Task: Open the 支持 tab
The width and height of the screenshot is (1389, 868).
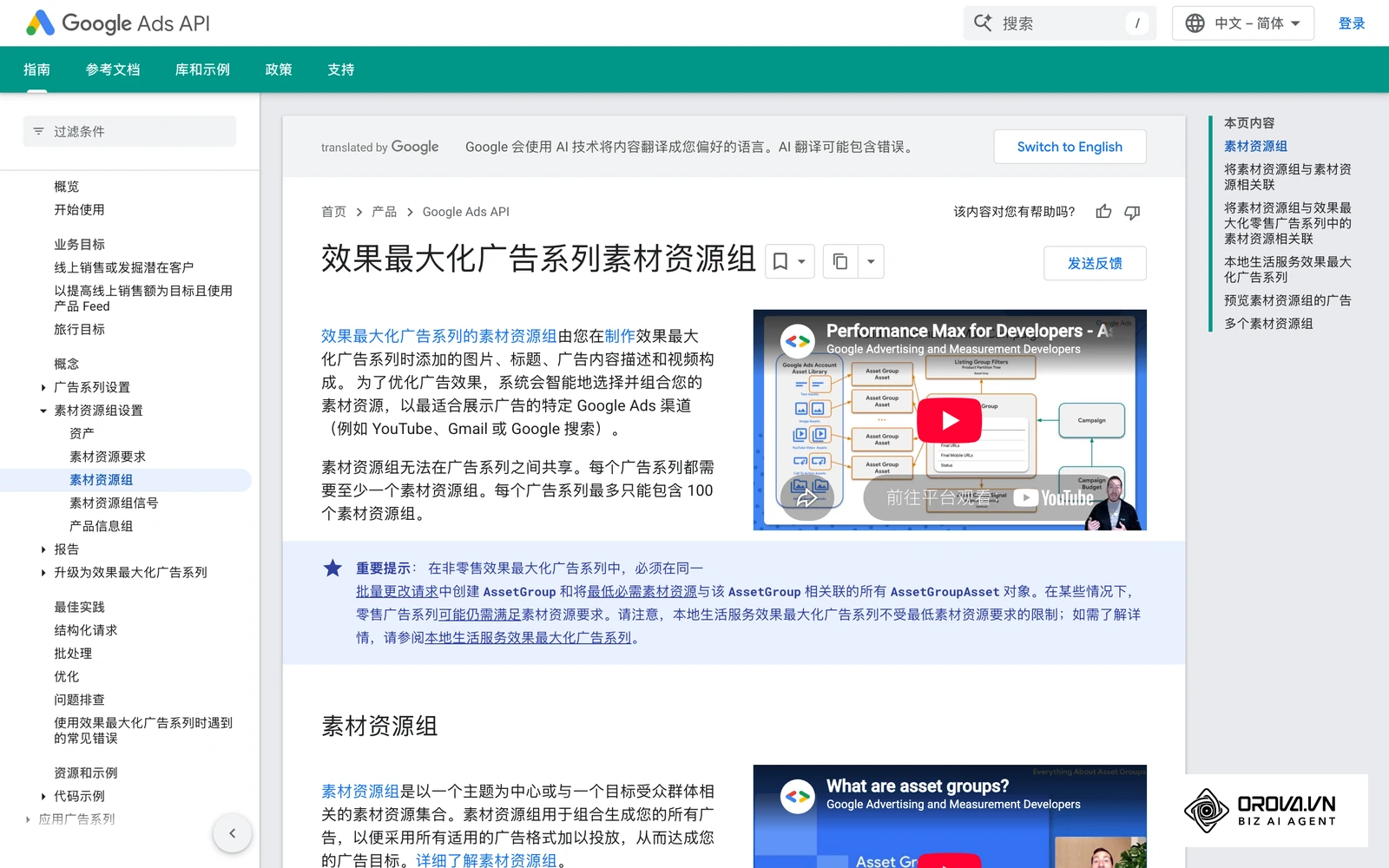Action: 341,69
